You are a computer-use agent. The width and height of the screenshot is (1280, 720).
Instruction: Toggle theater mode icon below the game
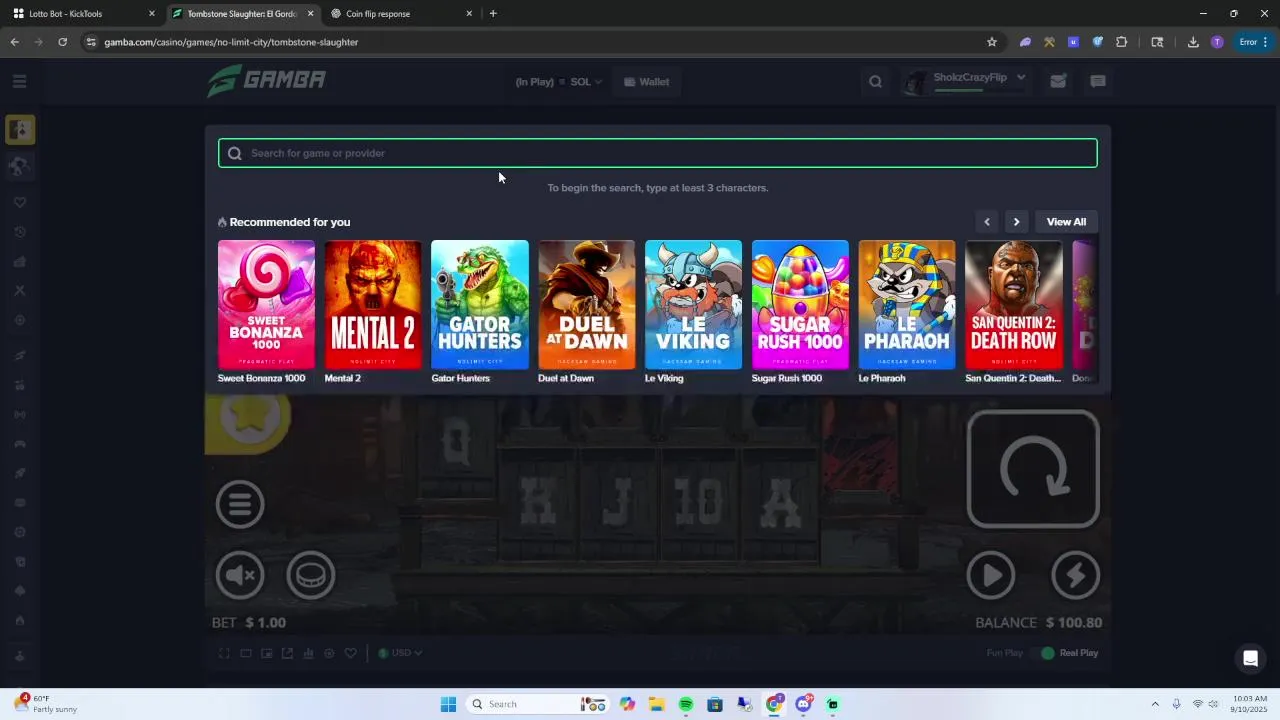tap(245, 653)
